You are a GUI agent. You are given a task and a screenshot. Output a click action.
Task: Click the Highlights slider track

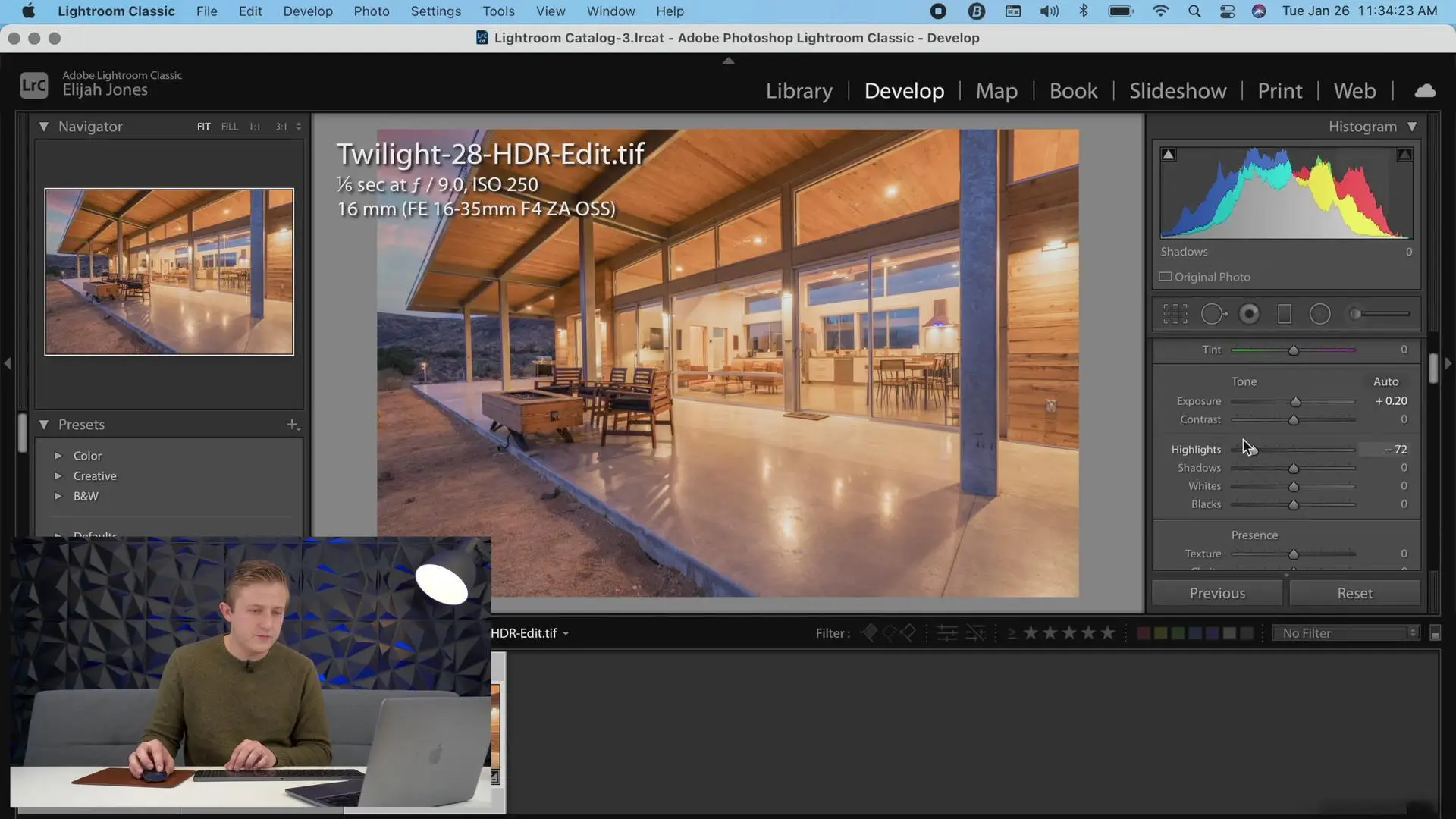[1293, 450]
